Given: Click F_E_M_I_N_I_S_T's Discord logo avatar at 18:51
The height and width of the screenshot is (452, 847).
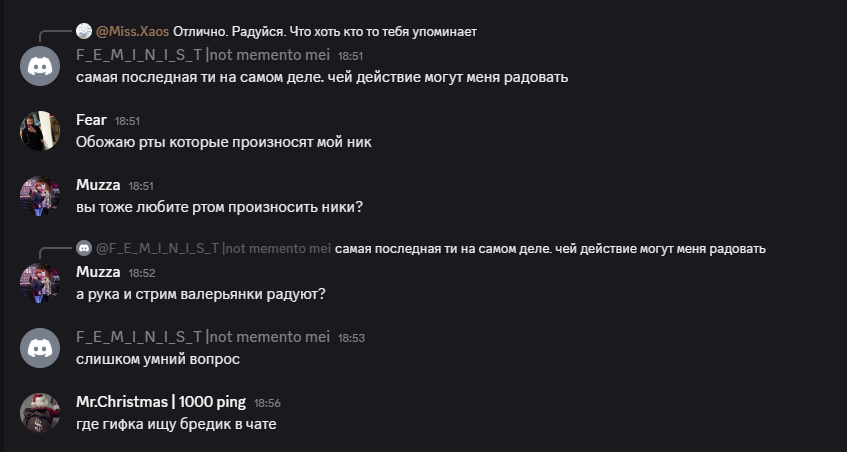Looking at the screenshot, I should click(x=40, y=66).
